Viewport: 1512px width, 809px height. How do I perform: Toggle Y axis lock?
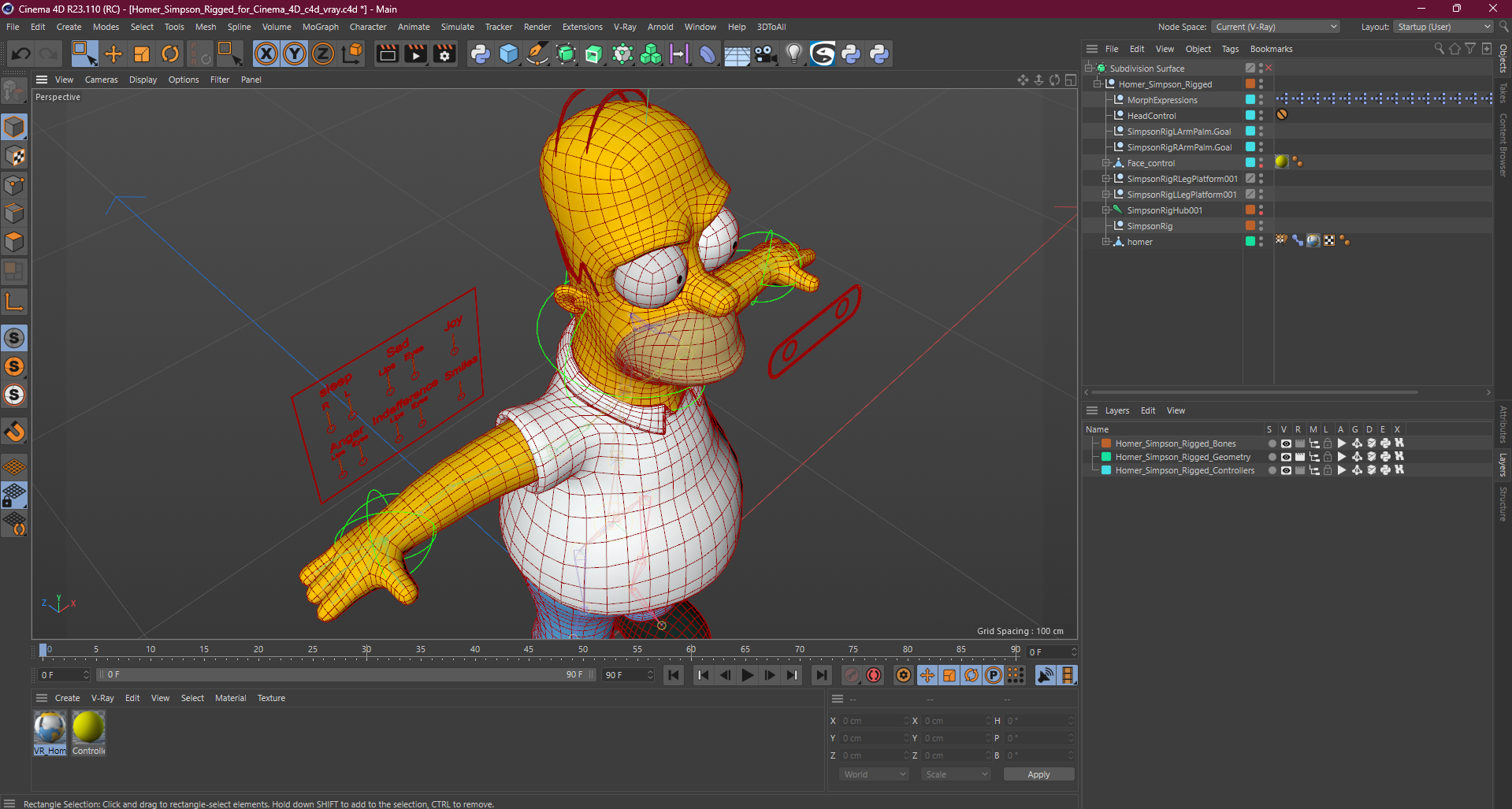295,54
